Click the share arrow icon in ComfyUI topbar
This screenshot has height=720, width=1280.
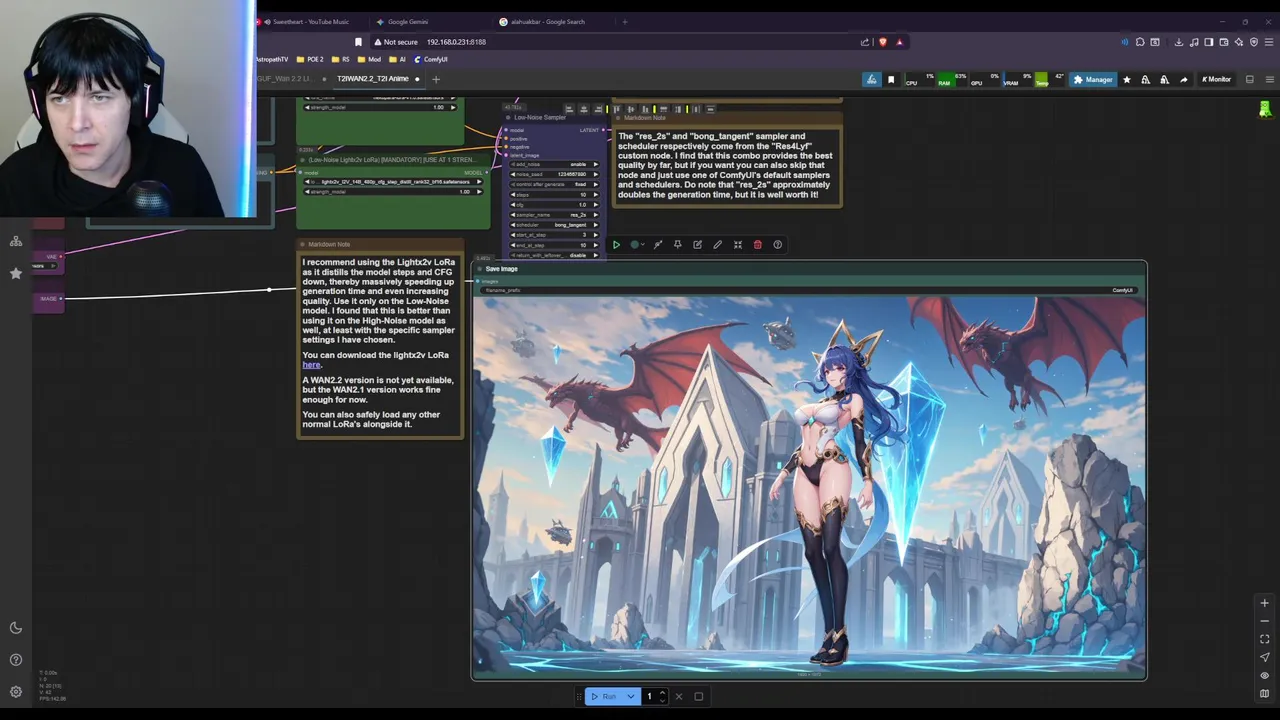click(1184, 79)
